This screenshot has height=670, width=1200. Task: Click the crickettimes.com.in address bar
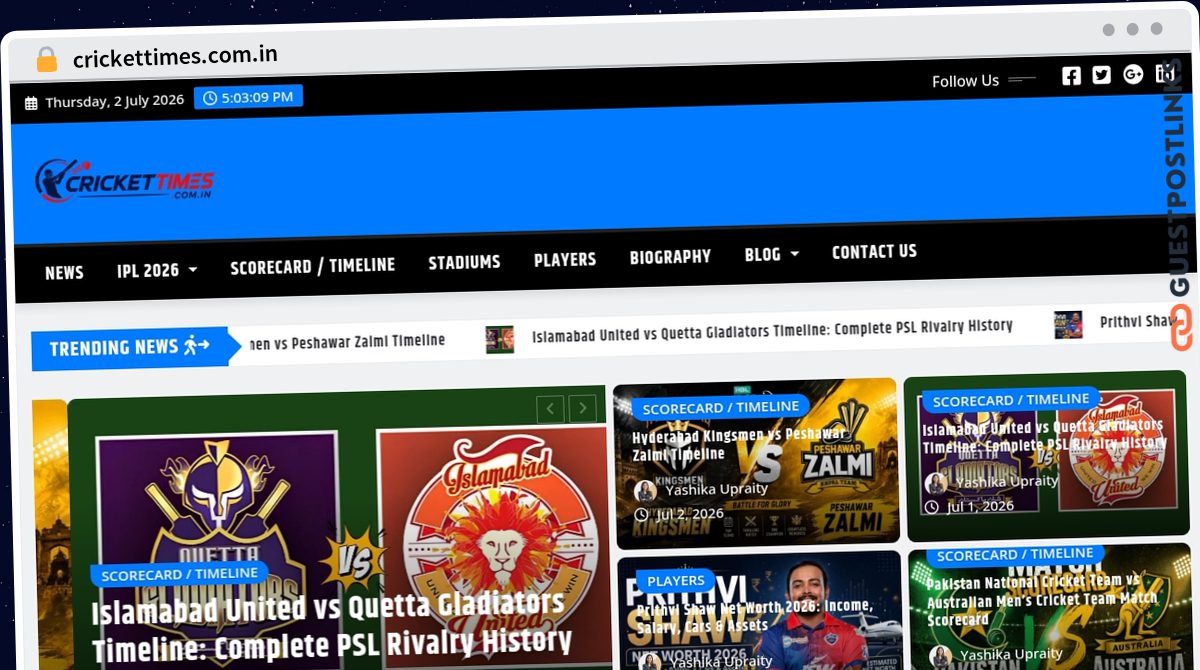(175, 57)
